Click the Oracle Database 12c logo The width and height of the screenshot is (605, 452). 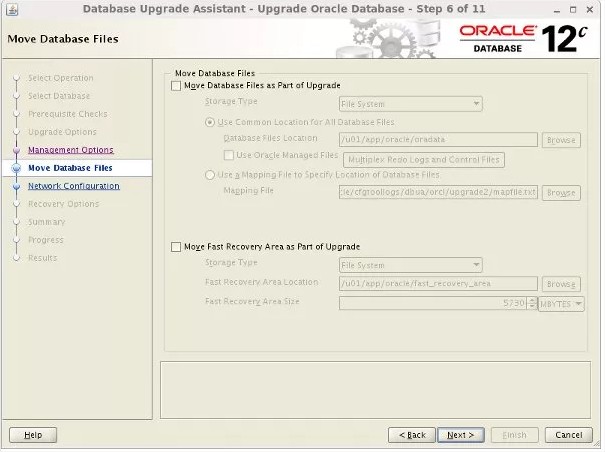[523, 39]
